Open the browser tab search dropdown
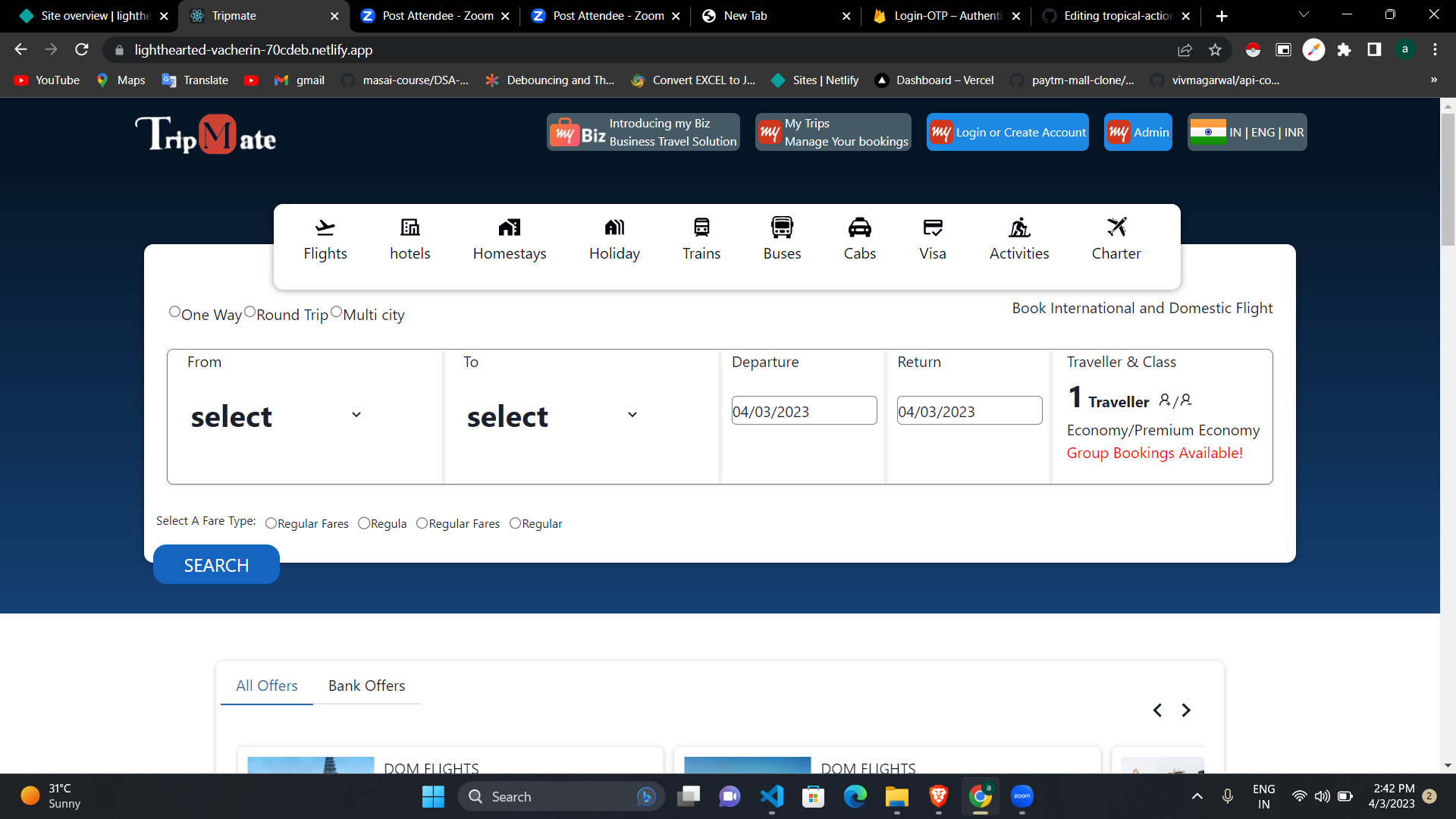This screenshot has width=1456, height=819. point(1305,15)
